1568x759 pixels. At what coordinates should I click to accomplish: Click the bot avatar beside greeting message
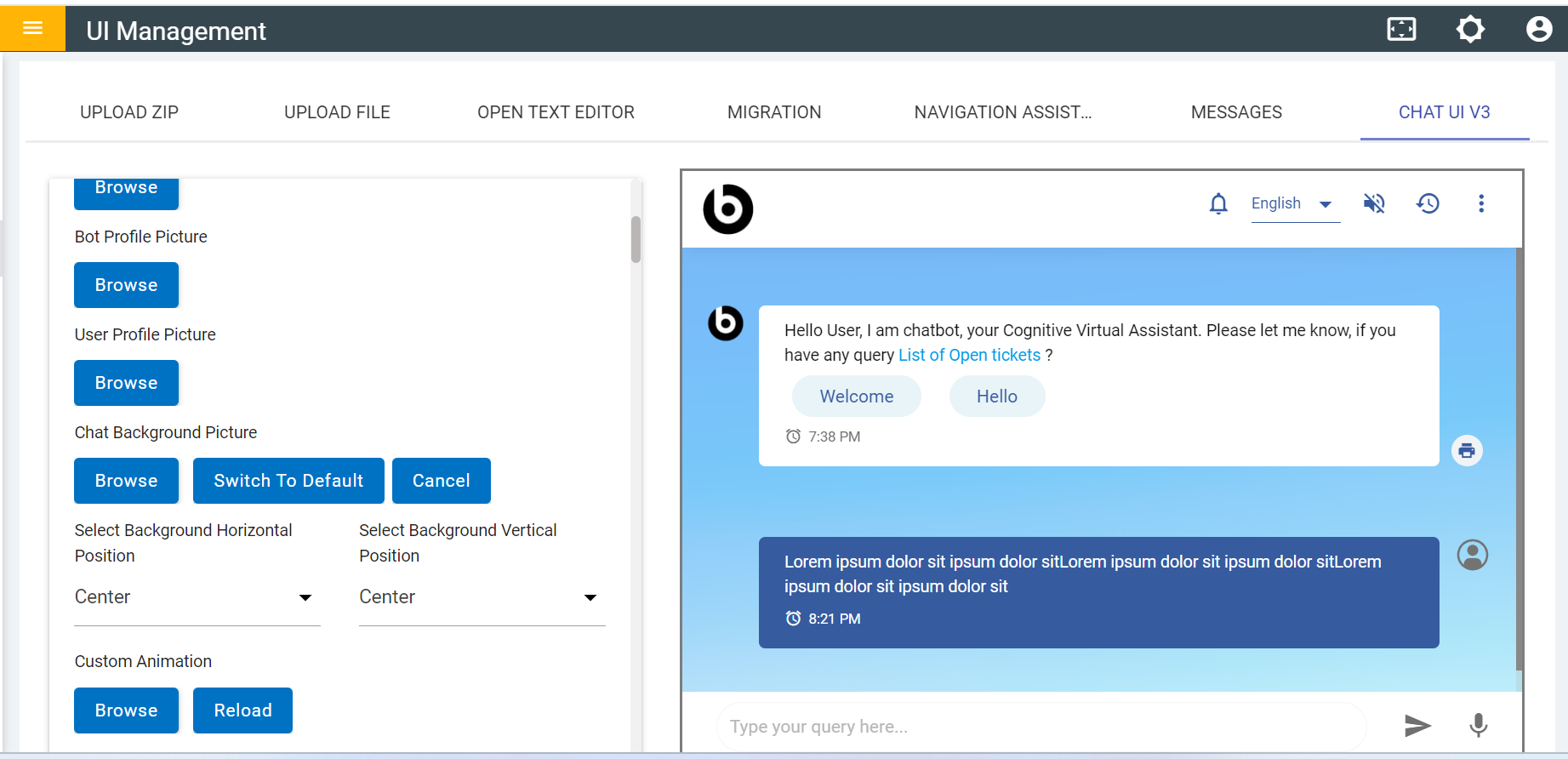click(726, 323)
